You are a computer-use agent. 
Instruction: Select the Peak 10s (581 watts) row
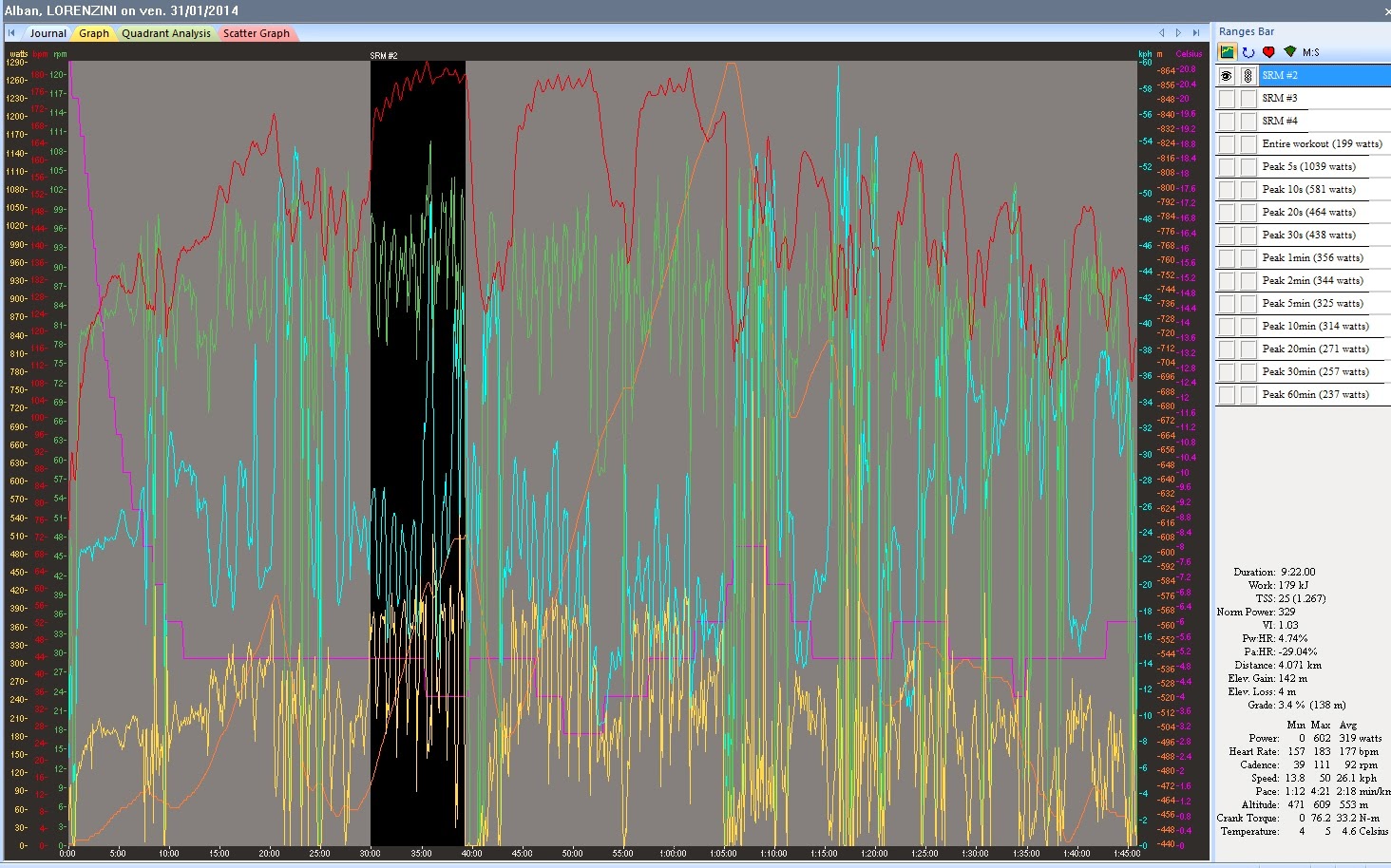(1324, 190)
